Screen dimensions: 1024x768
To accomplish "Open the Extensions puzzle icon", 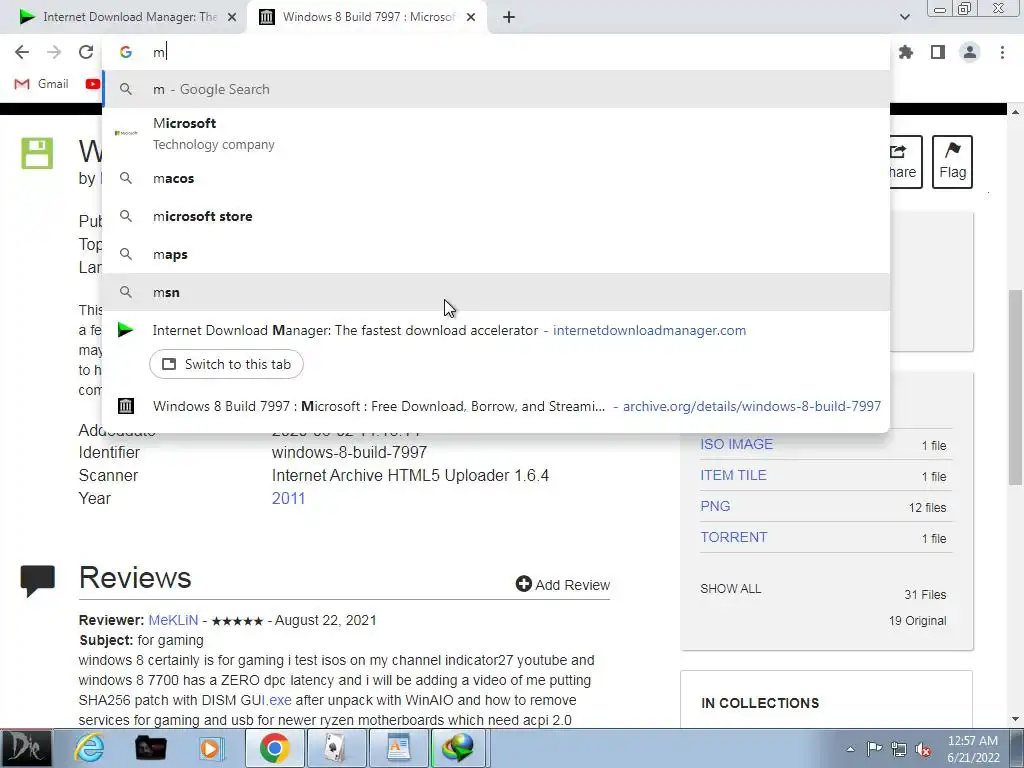I will pyautogui.click(x=906, y=52).
